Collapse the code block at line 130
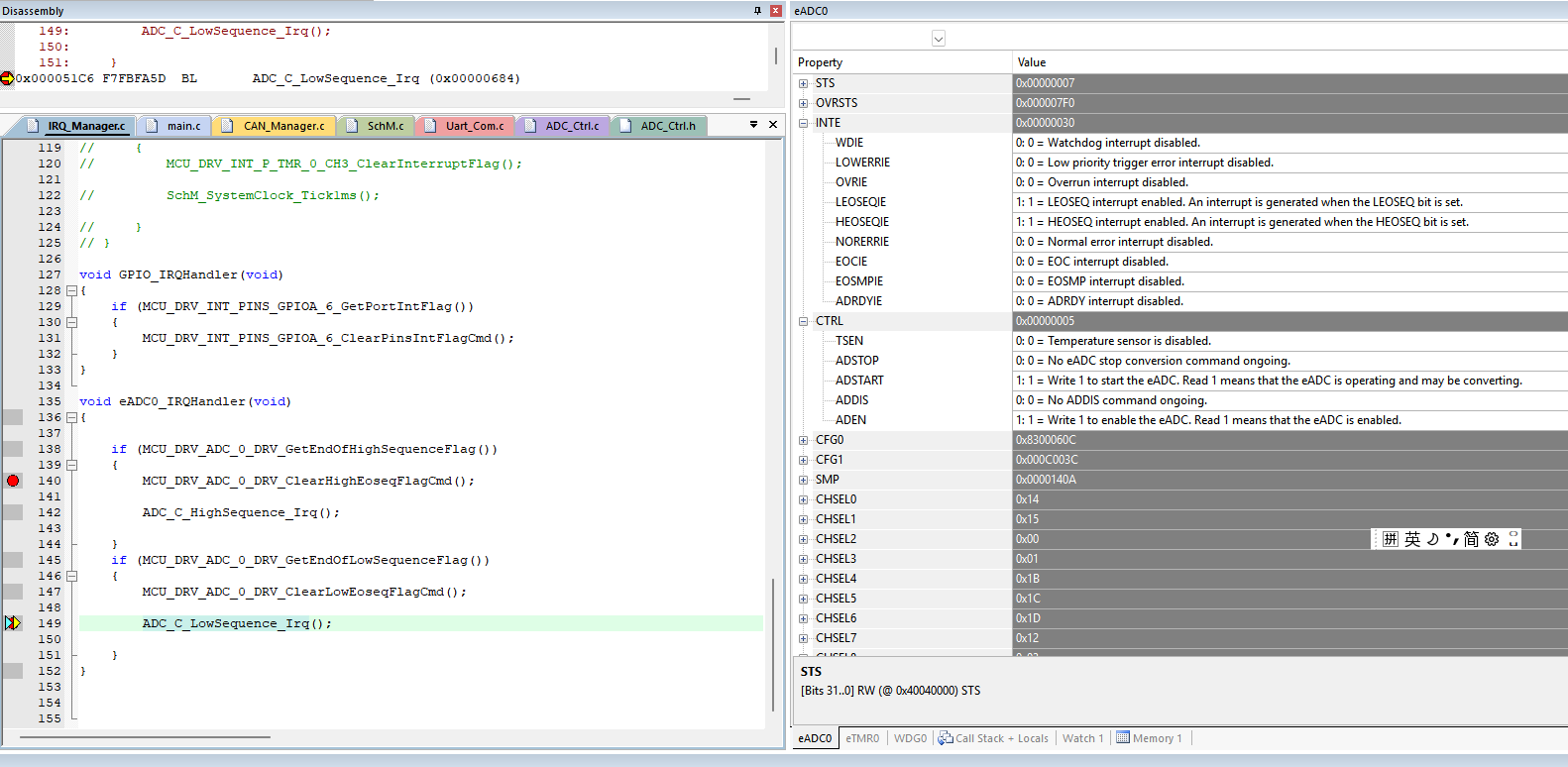 71,322
